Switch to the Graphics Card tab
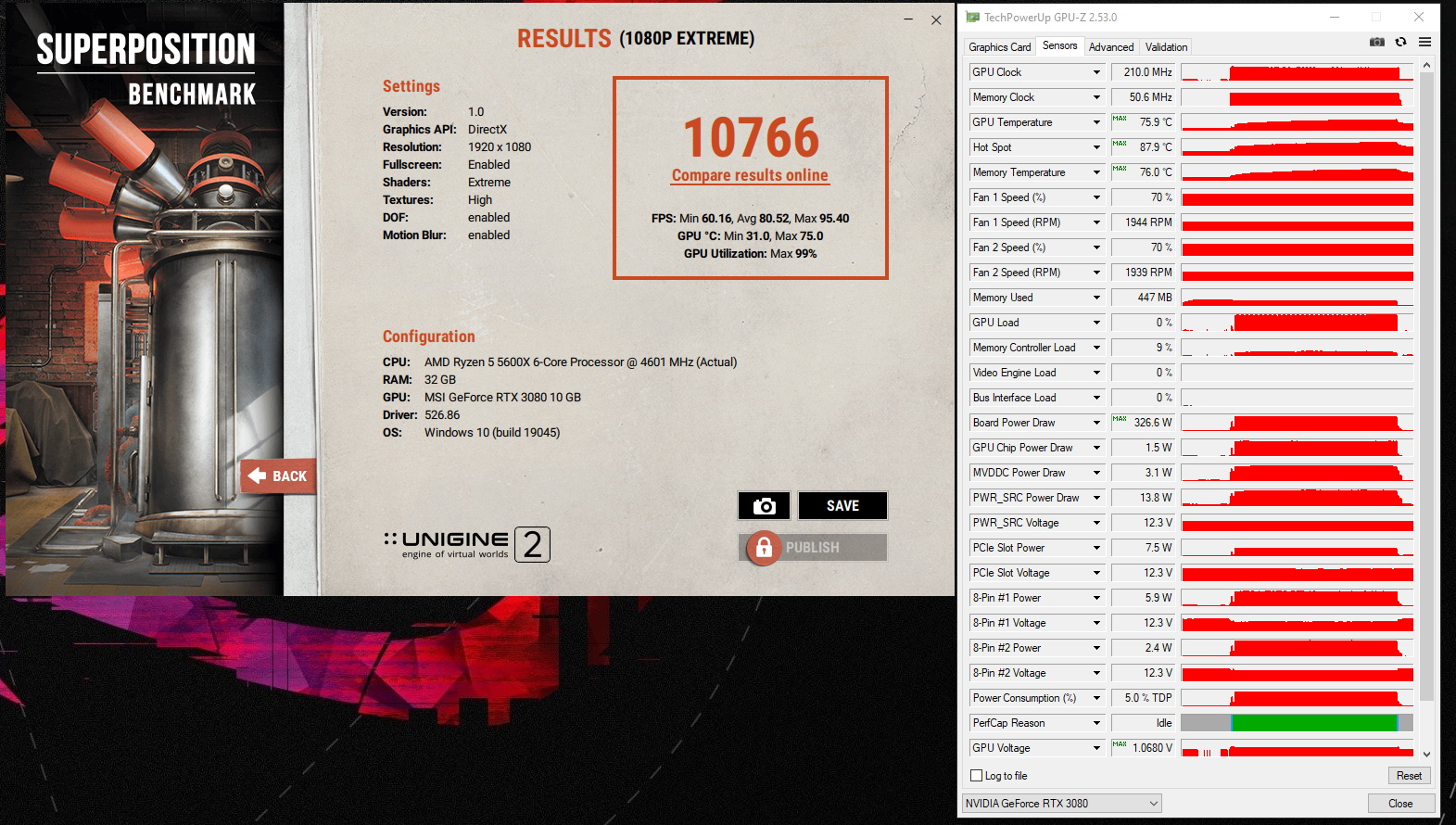 pos(999,47)
